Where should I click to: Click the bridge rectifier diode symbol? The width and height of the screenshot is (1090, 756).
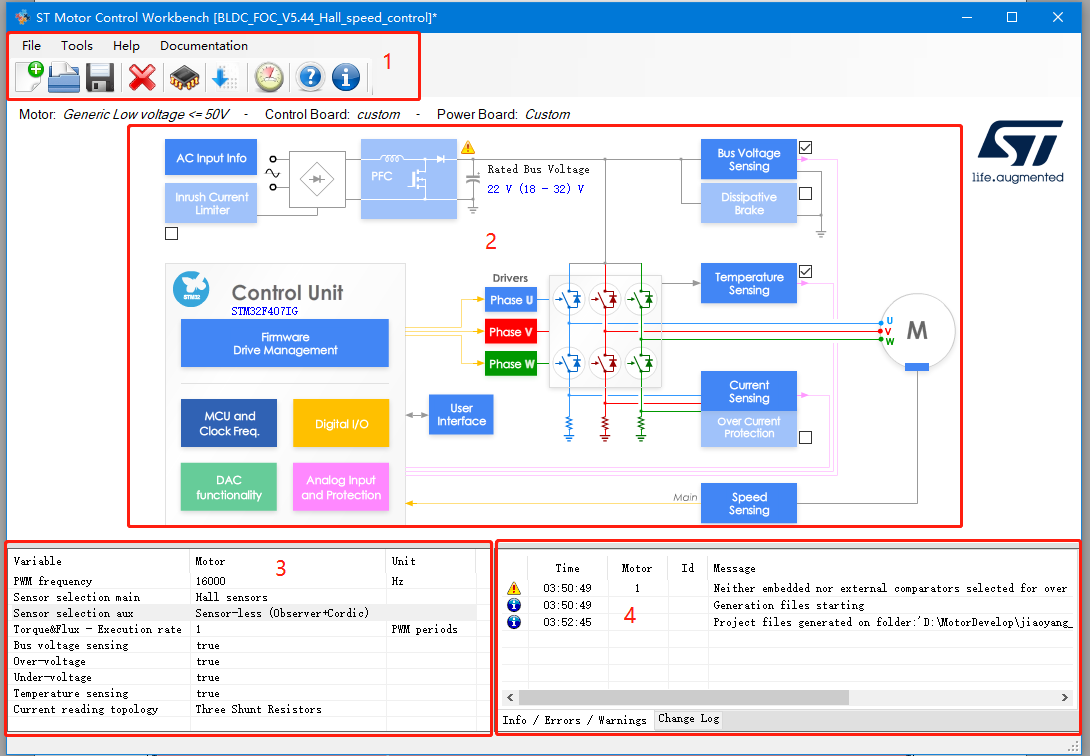point(317,179)
